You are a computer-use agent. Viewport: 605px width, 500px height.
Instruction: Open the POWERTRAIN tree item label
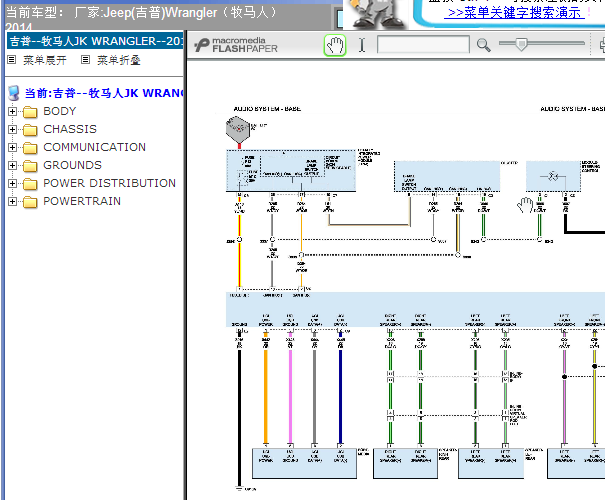pyautogui.click(x=82, y=201)
